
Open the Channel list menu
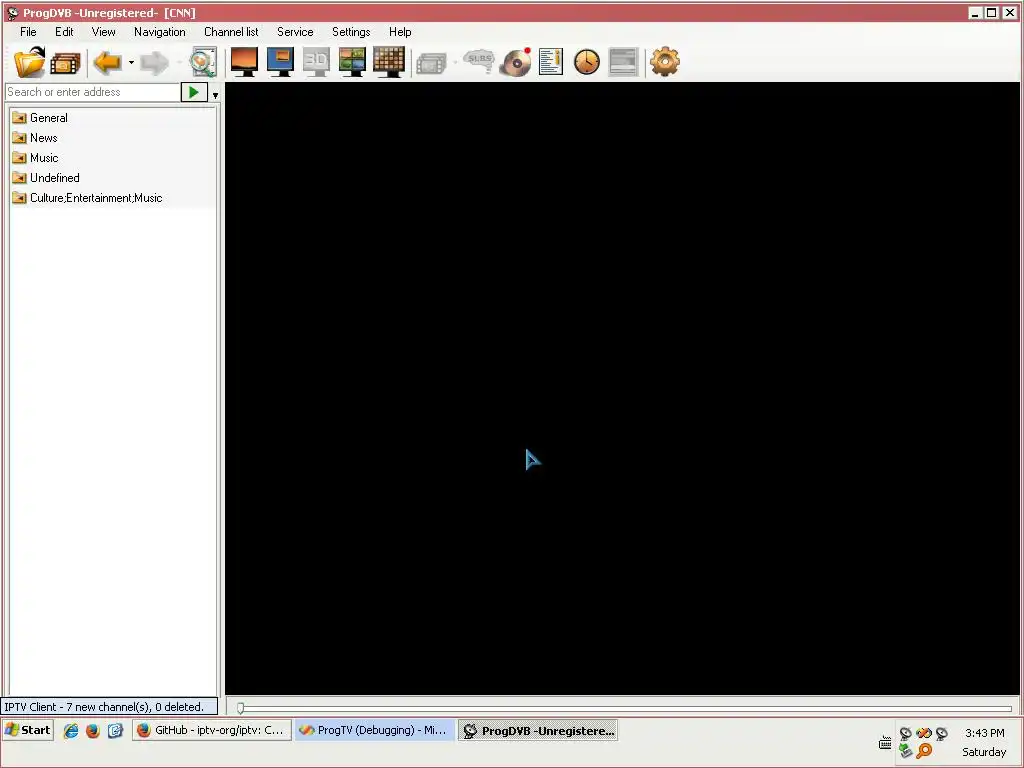click(231, 31)
